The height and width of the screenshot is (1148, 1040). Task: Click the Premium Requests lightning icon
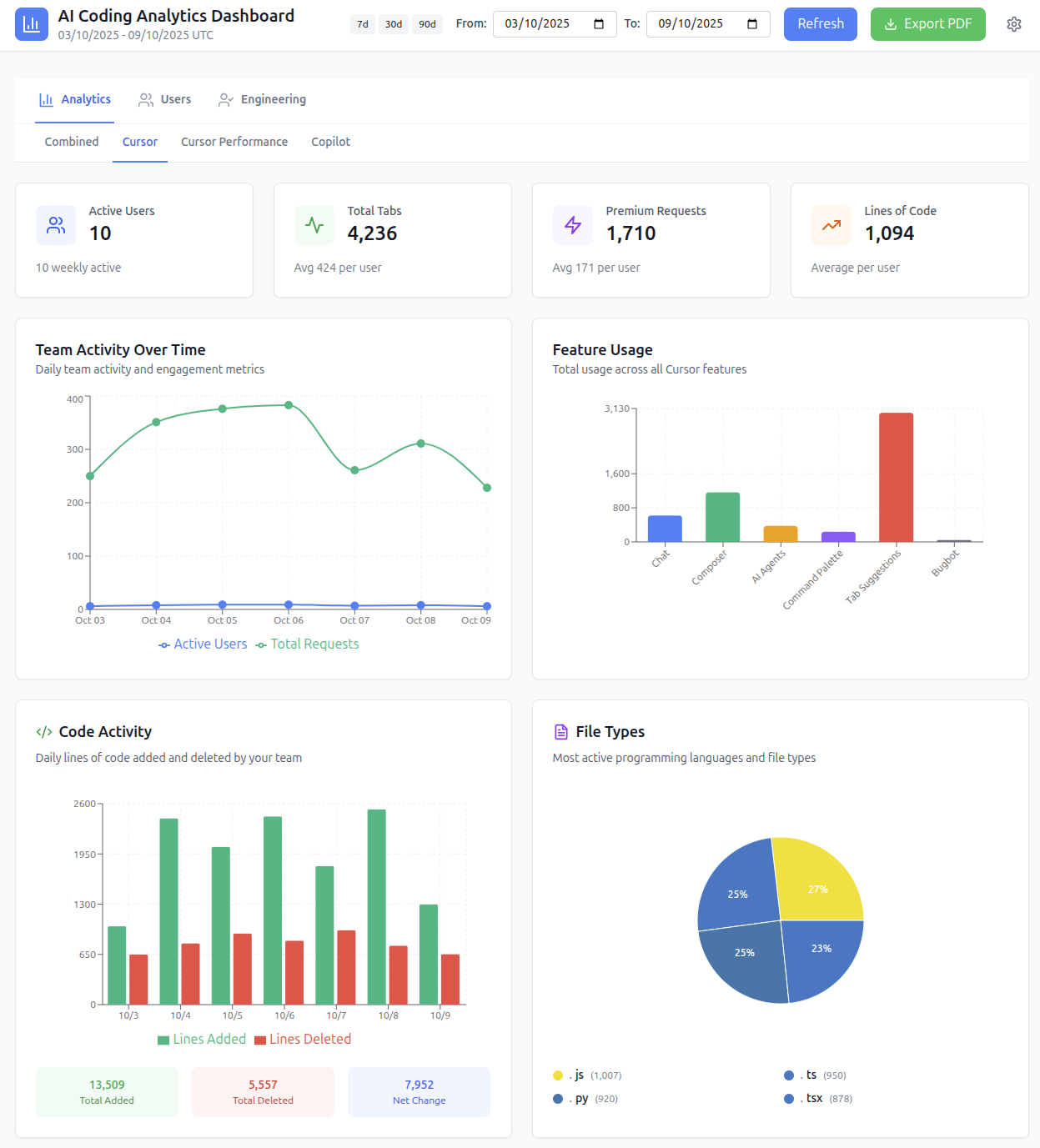pos(573,225)
